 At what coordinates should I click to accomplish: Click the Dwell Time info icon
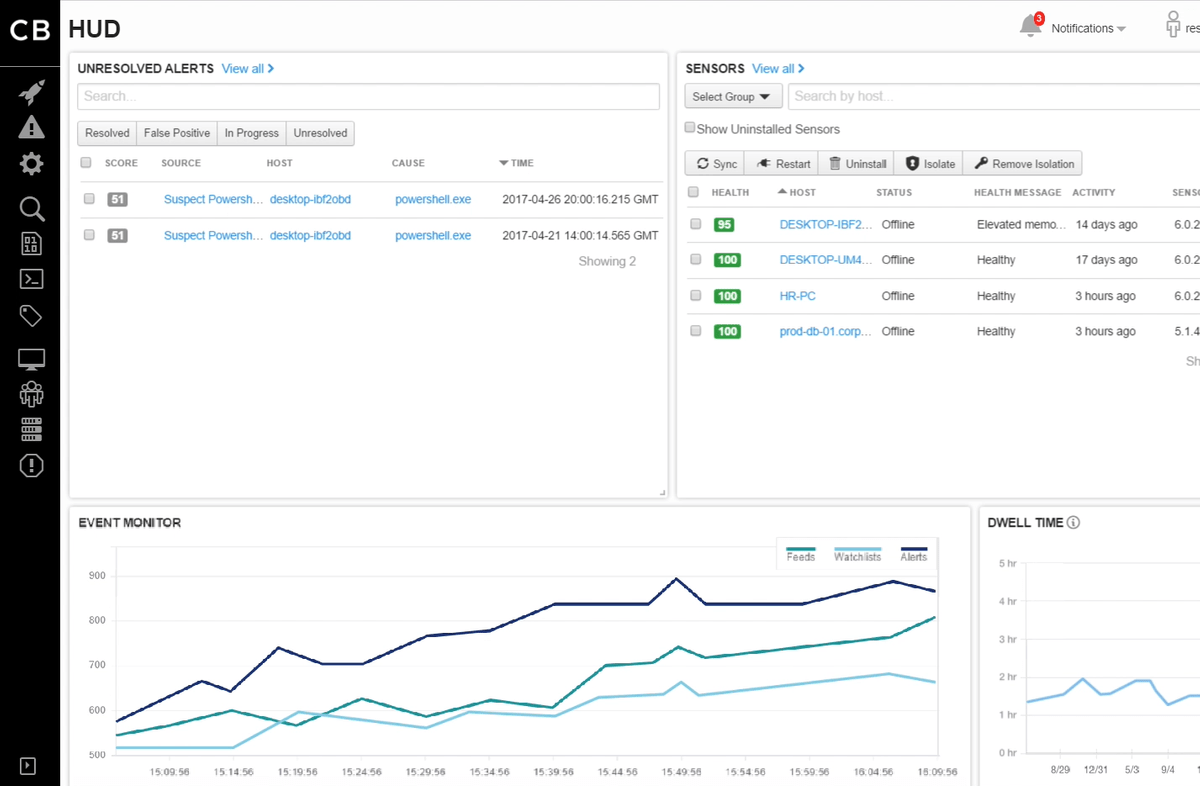[1073, 522]
